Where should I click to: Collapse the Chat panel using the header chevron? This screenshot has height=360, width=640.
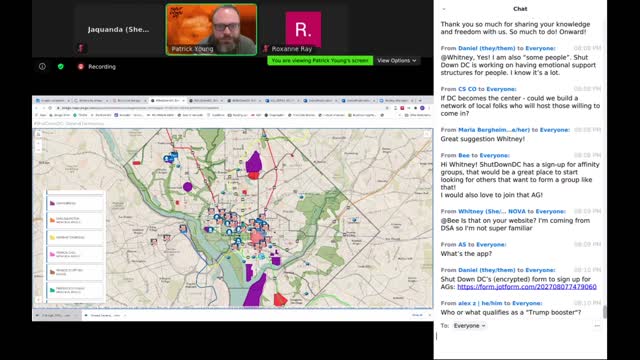(444, 9)
